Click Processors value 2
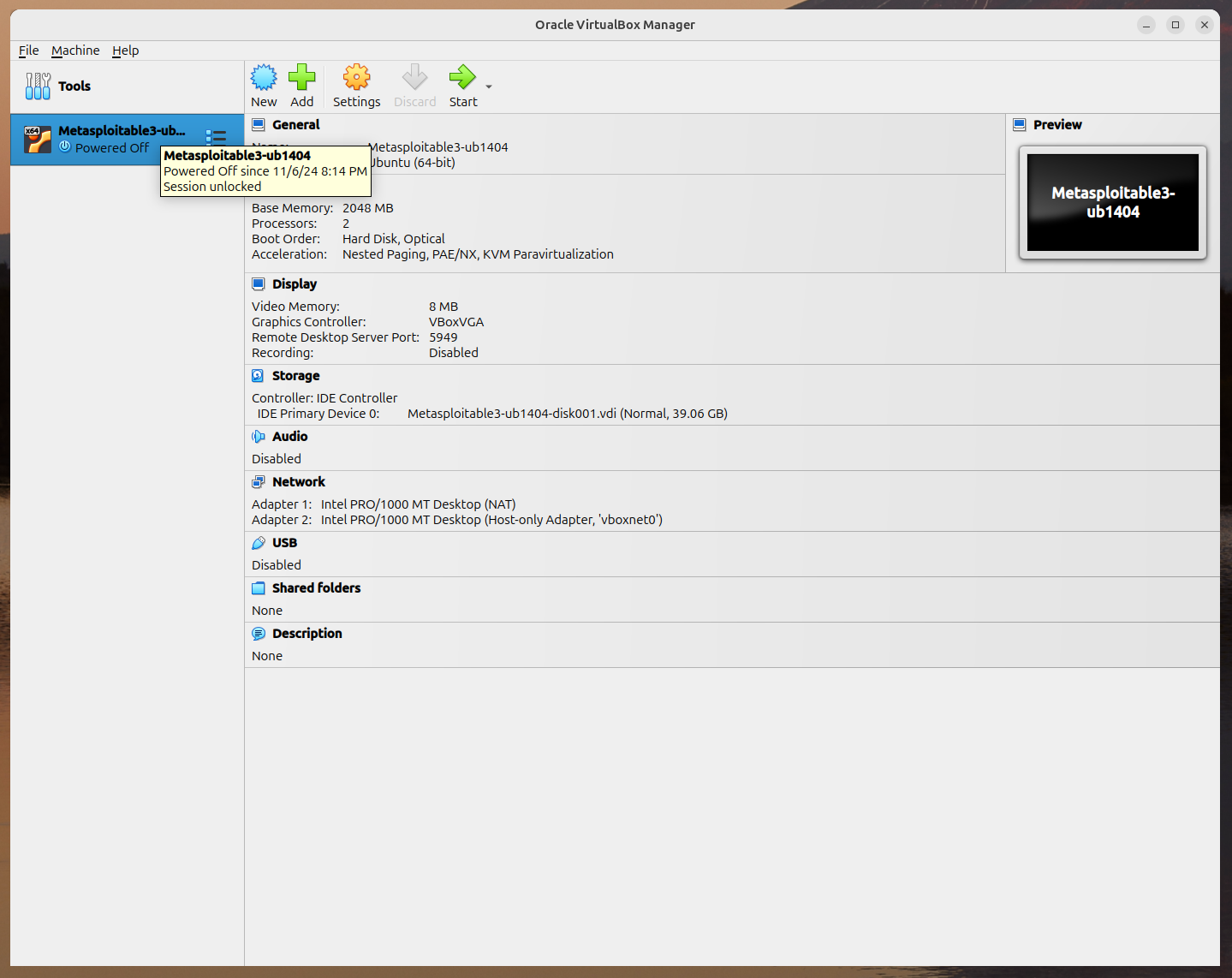 [346, 223]
